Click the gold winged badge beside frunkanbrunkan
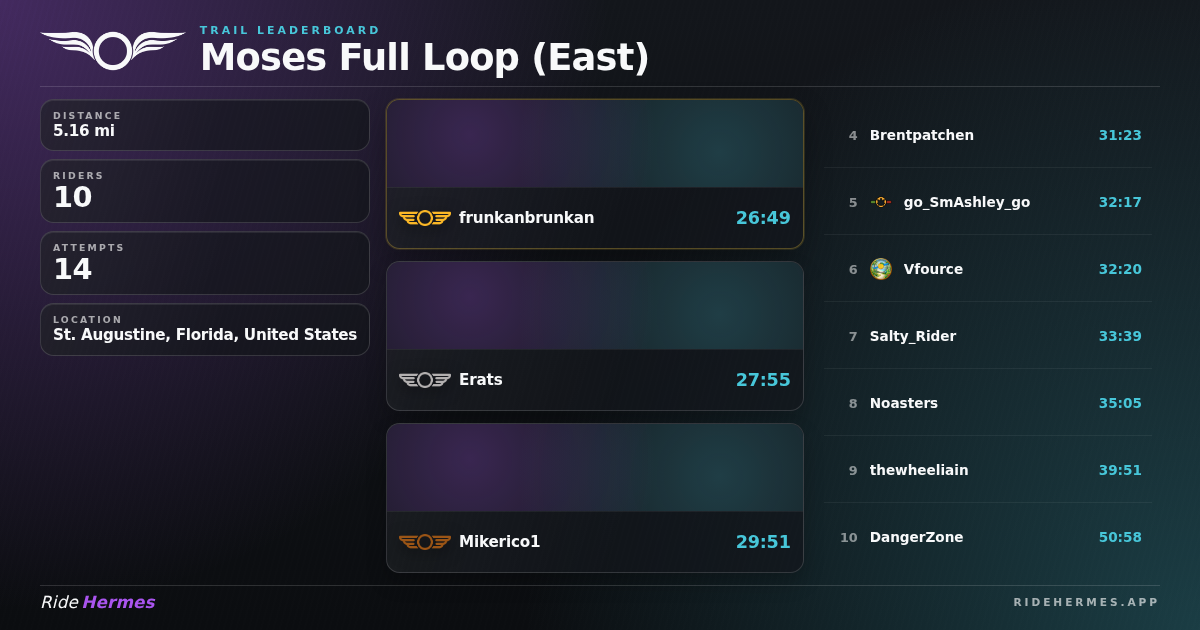This screenshot has height=630, width=1200. pos(425,218)
